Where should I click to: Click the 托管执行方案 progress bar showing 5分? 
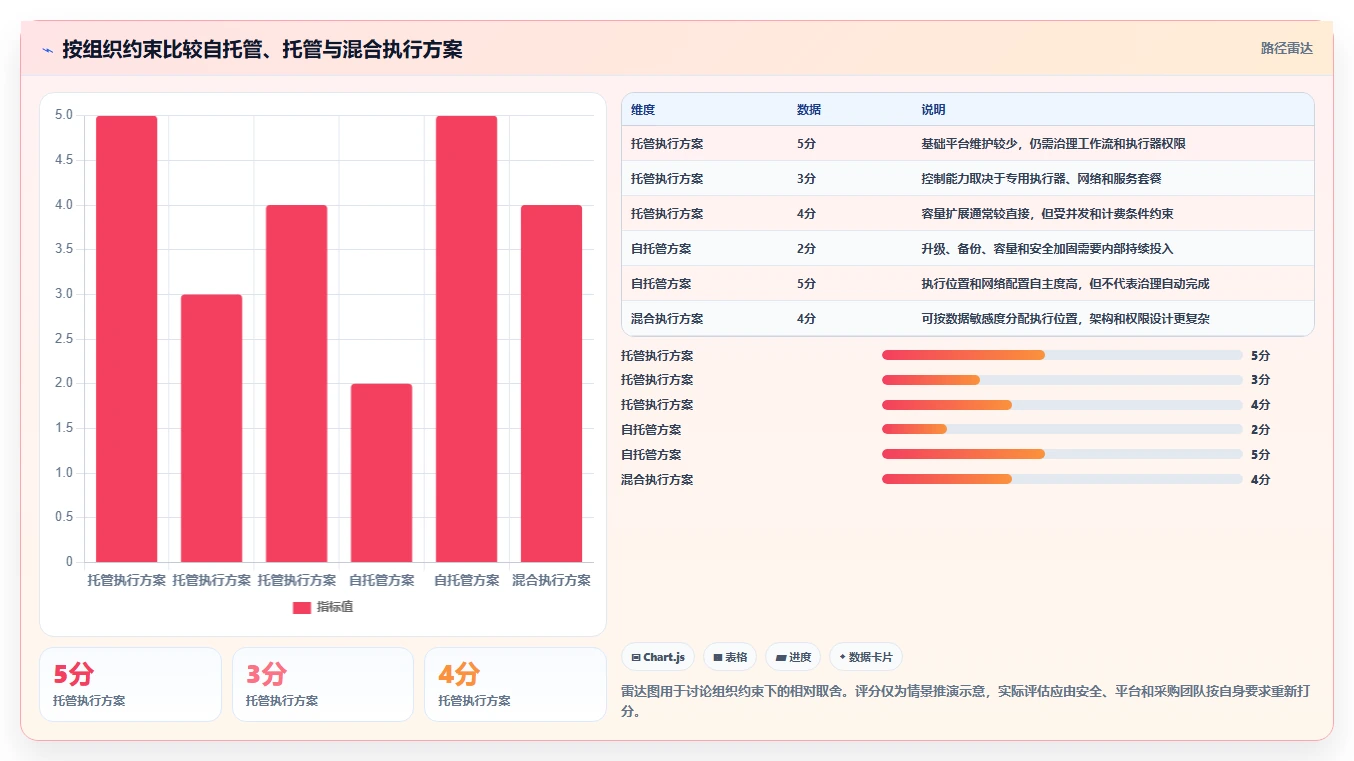1062,355
